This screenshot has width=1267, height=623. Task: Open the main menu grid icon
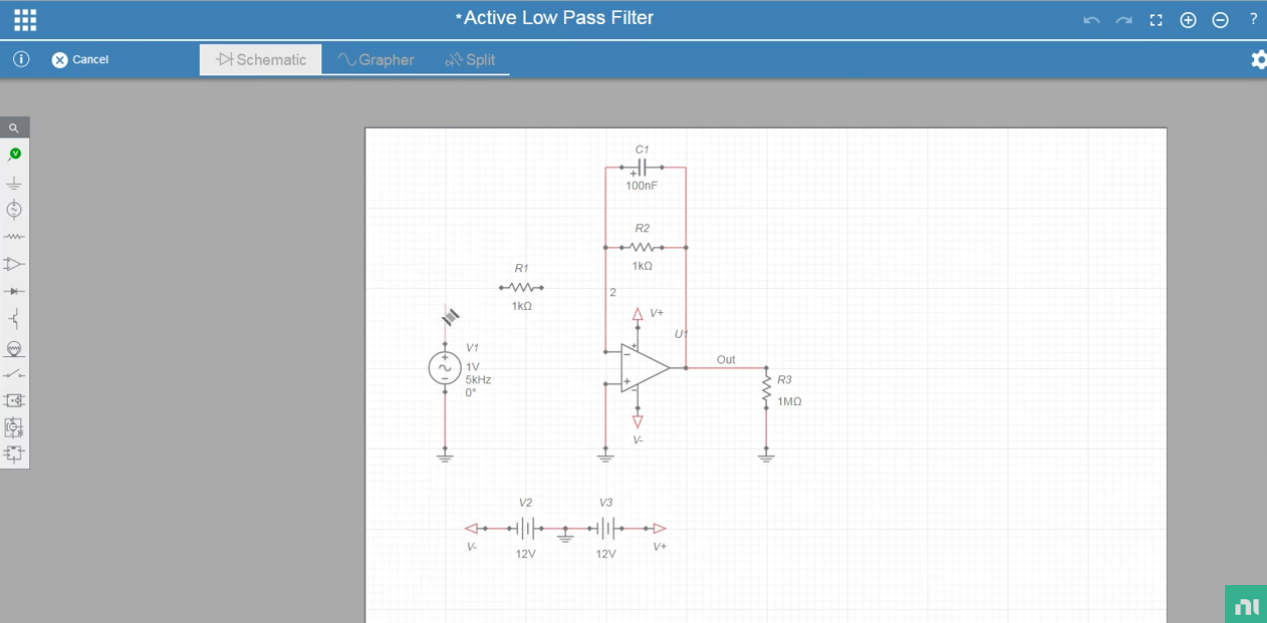click(25, 19)
